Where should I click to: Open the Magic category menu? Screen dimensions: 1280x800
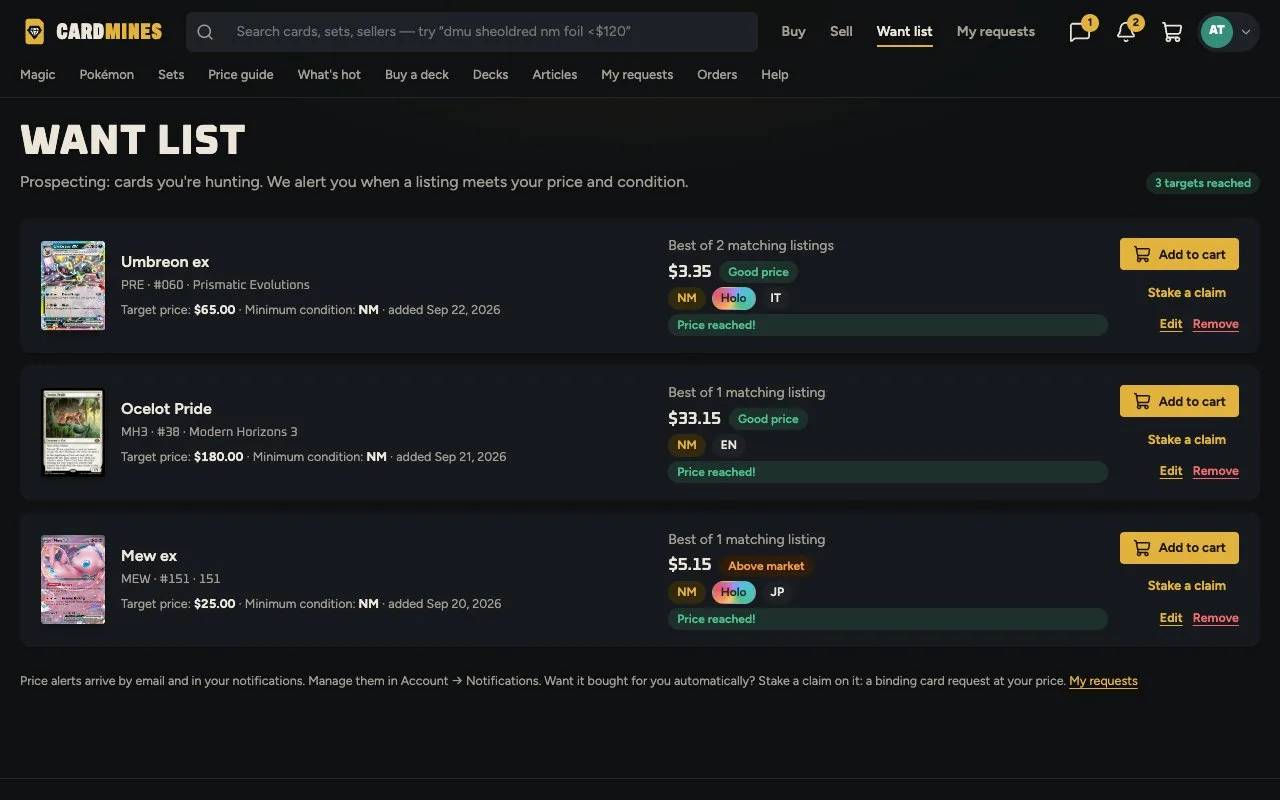pyautogui.click(x=38, y=75)
